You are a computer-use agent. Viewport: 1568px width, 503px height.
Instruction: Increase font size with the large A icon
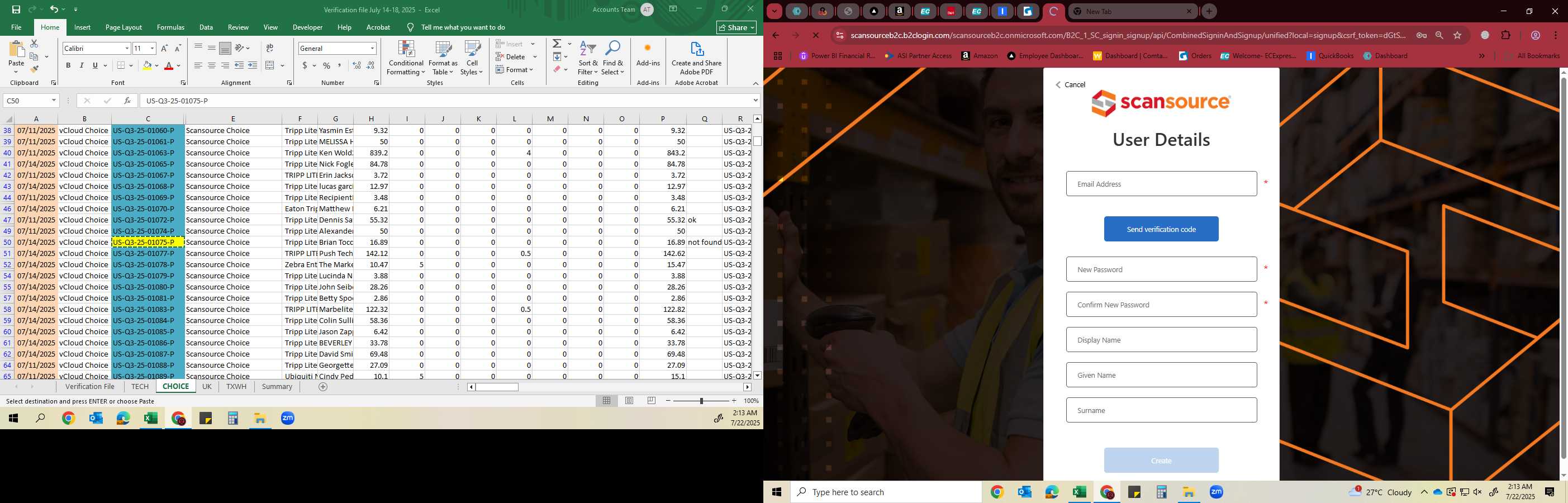tap(164, 48)
